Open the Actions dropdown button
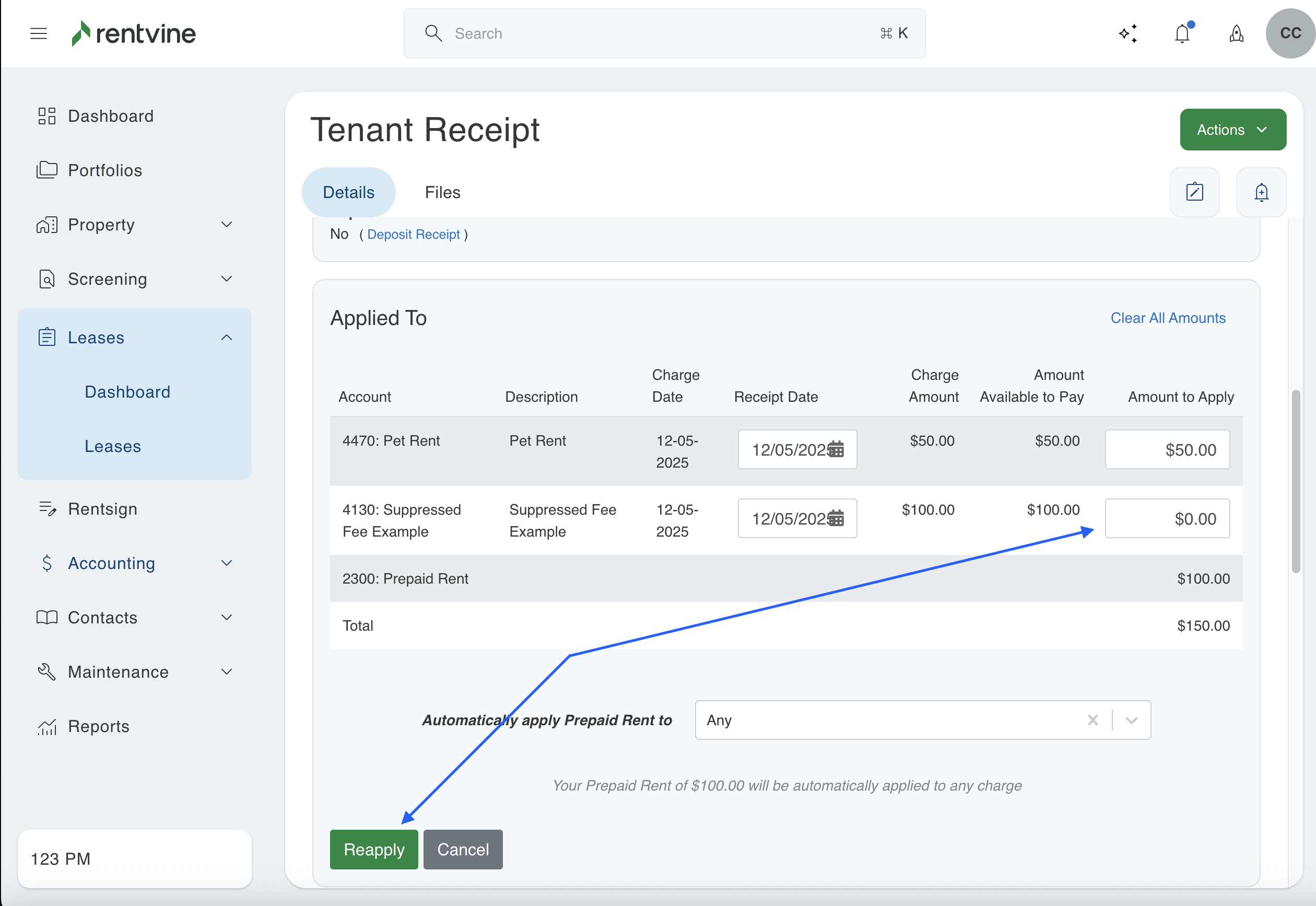Screen dimensions: 1316x906 click(1232, 130)
